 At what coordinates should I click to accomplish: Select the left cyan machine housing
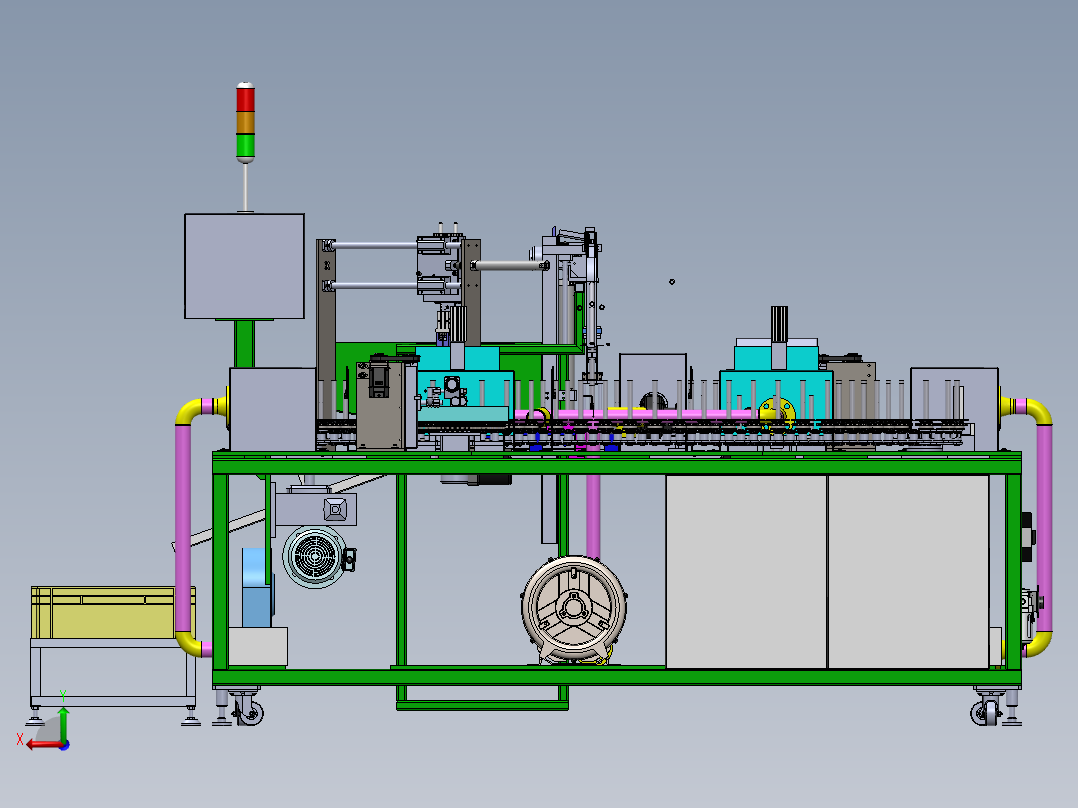465,389
